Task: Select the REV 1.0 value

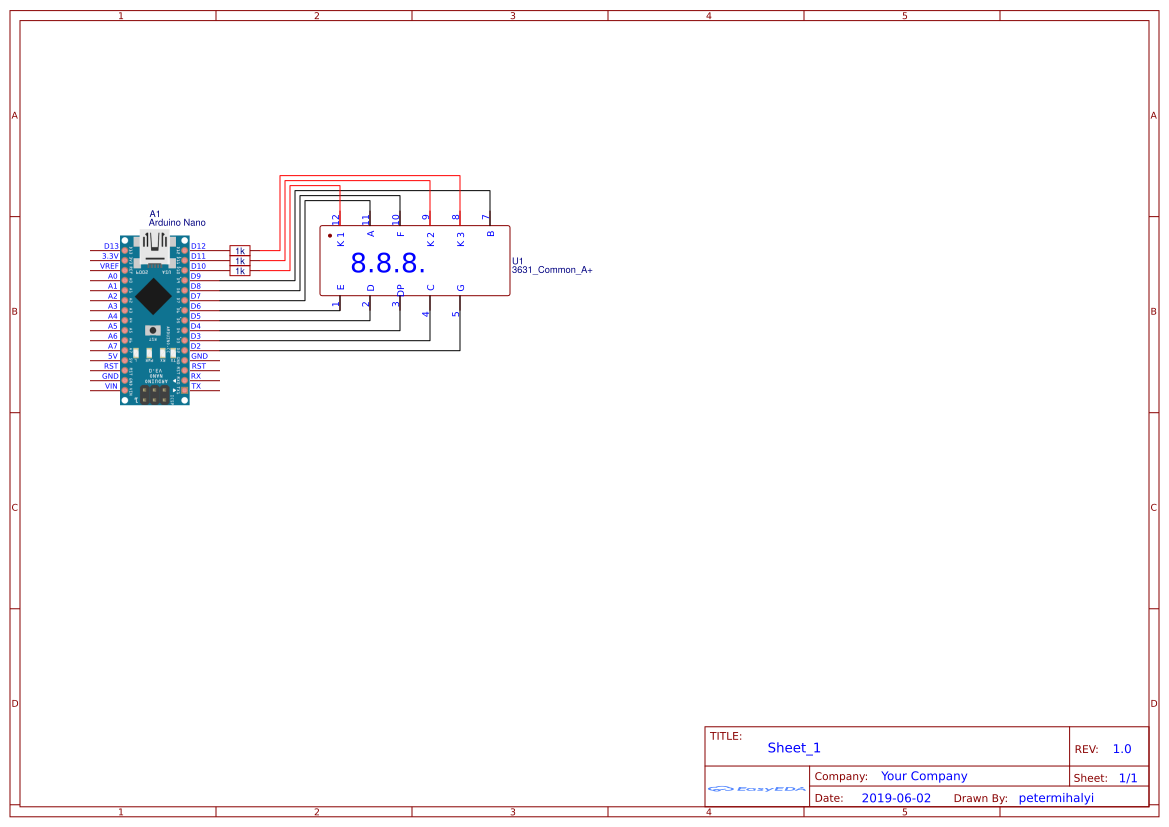Action: pyautogui.click(x=1121, y=748)
